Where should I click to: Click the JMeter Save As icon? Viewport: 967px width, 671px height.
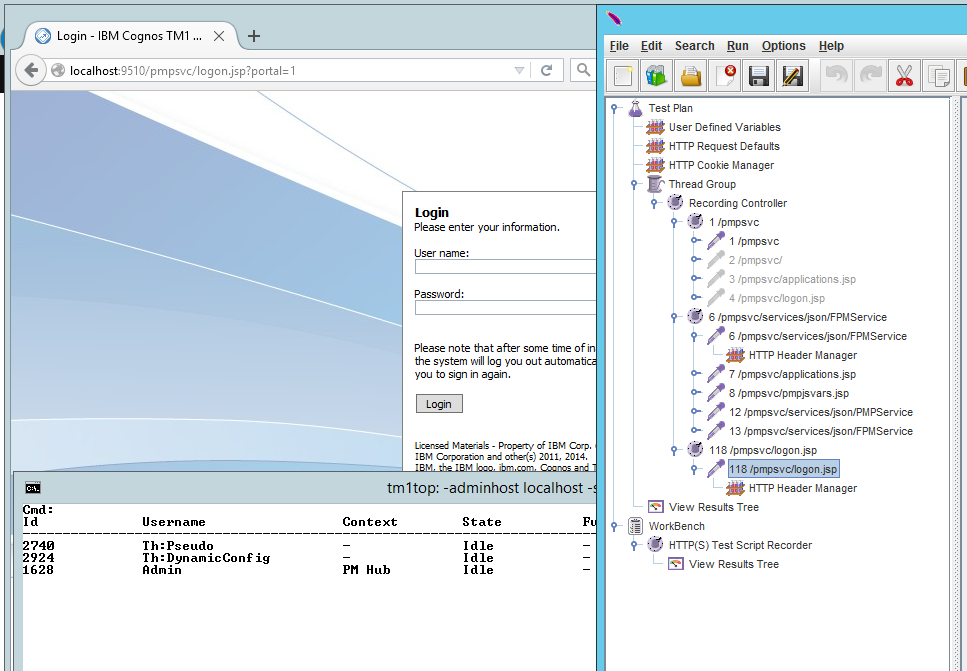pyautogui.click(x=792, y=76)
